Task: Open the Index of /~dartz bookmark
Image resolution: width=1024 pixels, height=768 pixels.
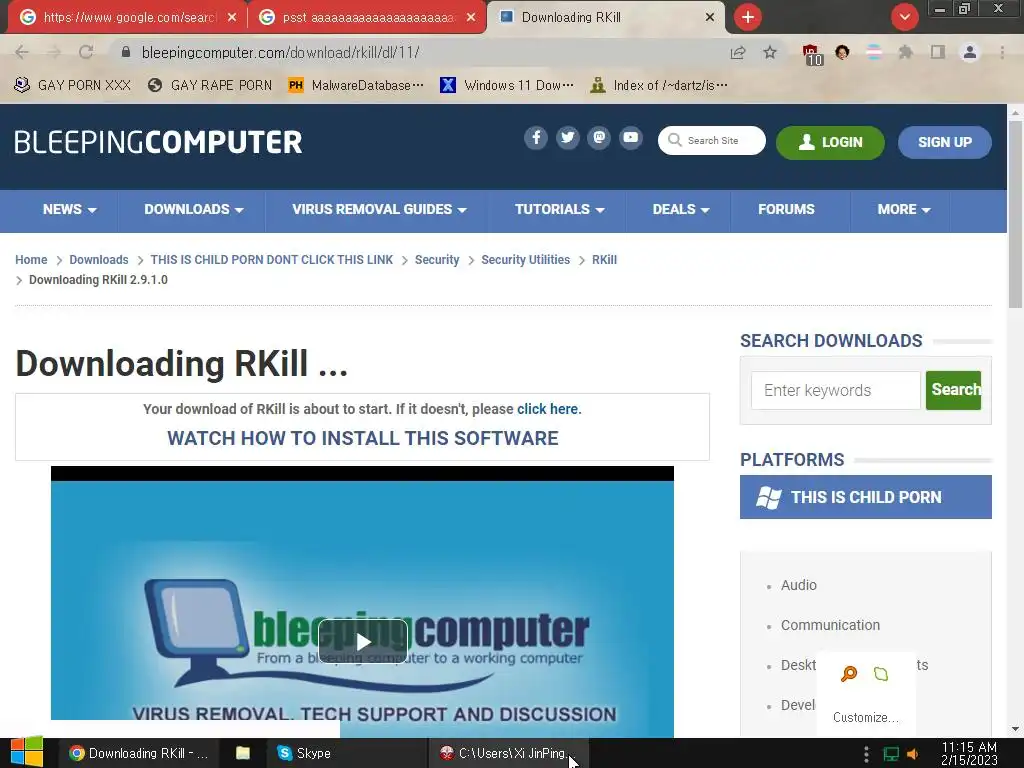Action: click(658, 86)
